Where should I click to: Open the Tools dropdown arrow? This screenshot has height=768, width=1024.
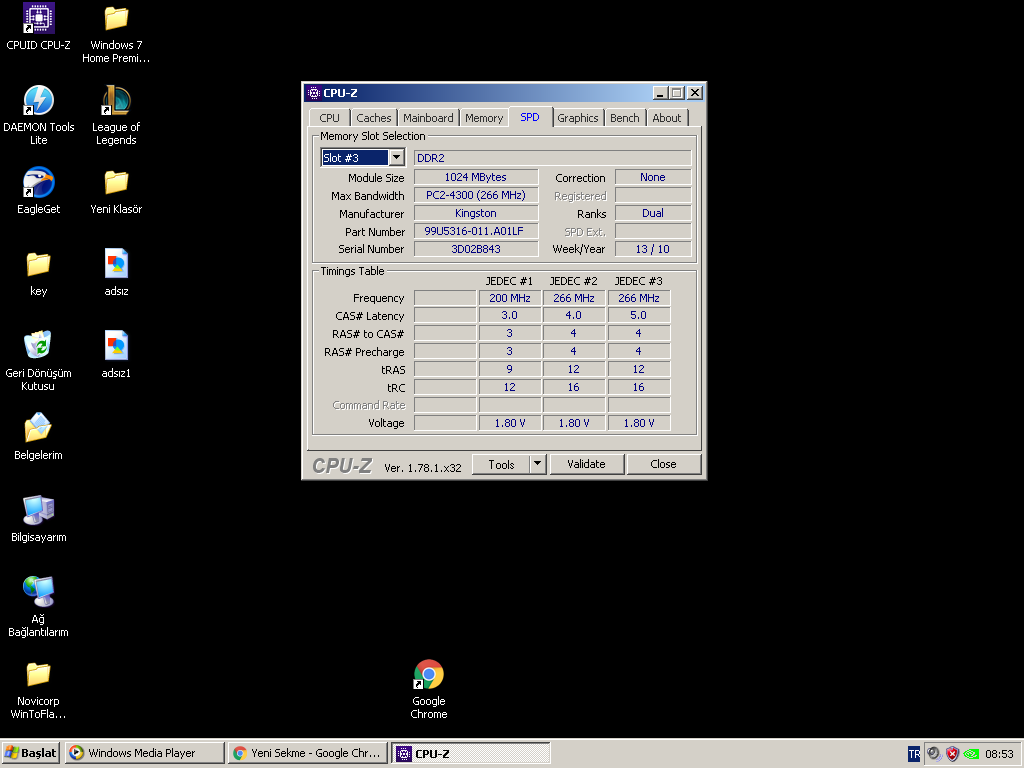pos(537,464)
